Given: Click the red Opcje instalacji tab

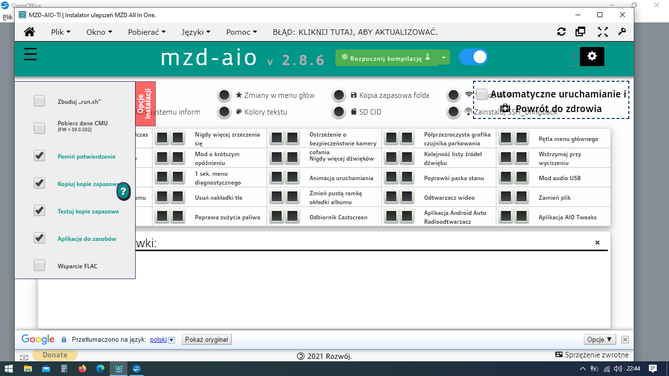Looking at the screenshot, I should click(x=145, y=104).
